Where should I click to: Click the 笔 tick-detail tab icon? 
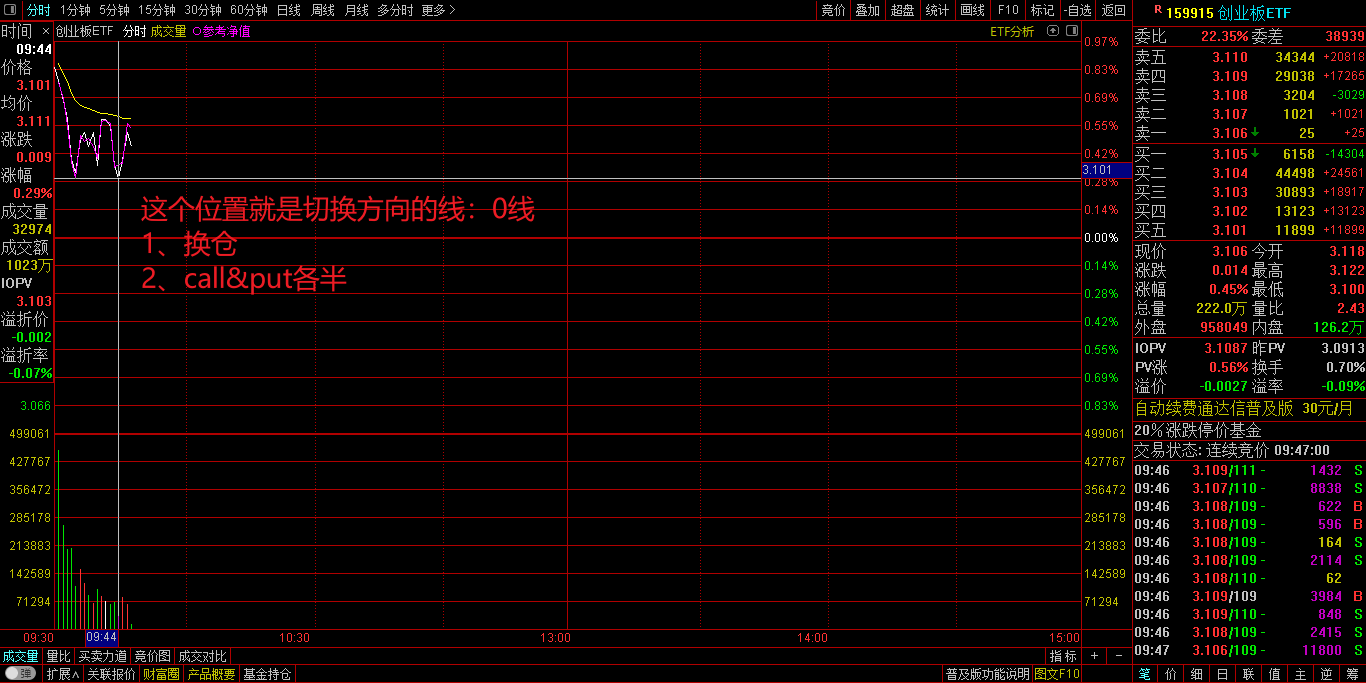(1145, 674)
